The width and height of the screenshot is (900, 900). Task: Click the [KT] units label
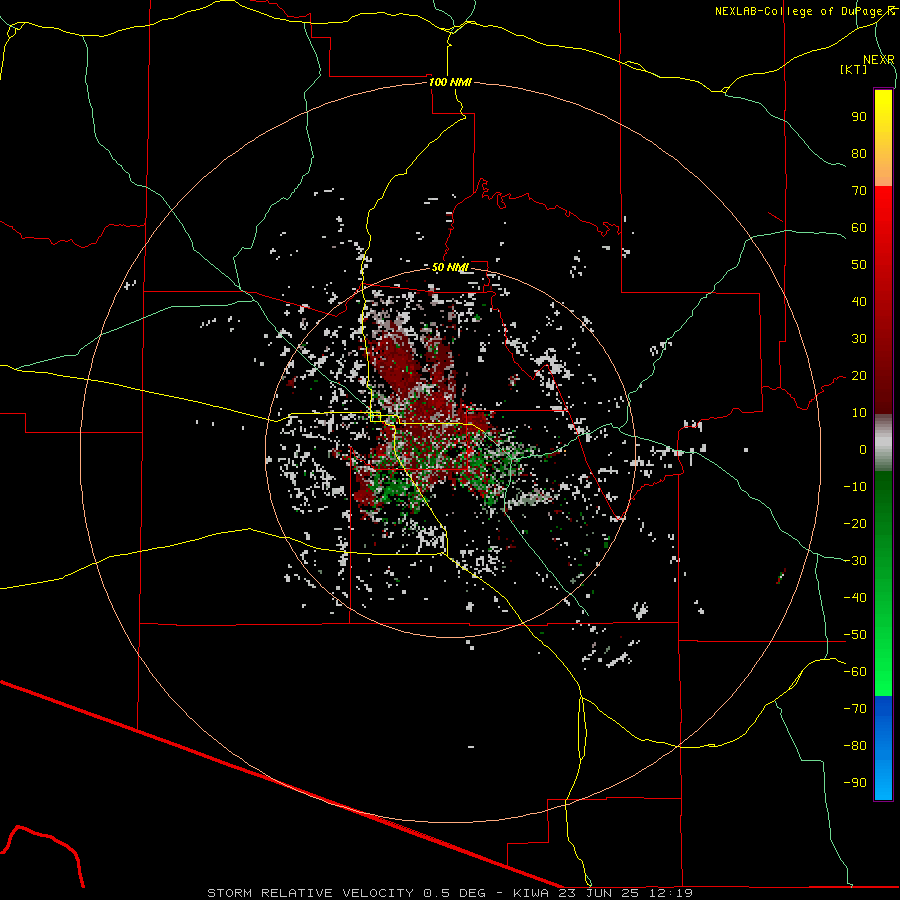click(x=853, y=69)
